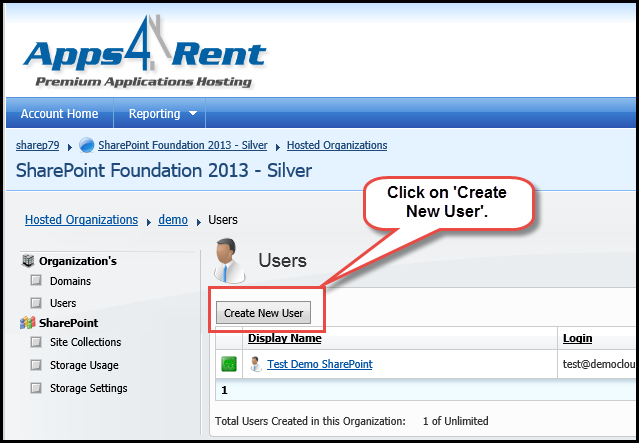Click the square bullet next to Site Collections
Viewport: 639px width, 443px height.
36,342
